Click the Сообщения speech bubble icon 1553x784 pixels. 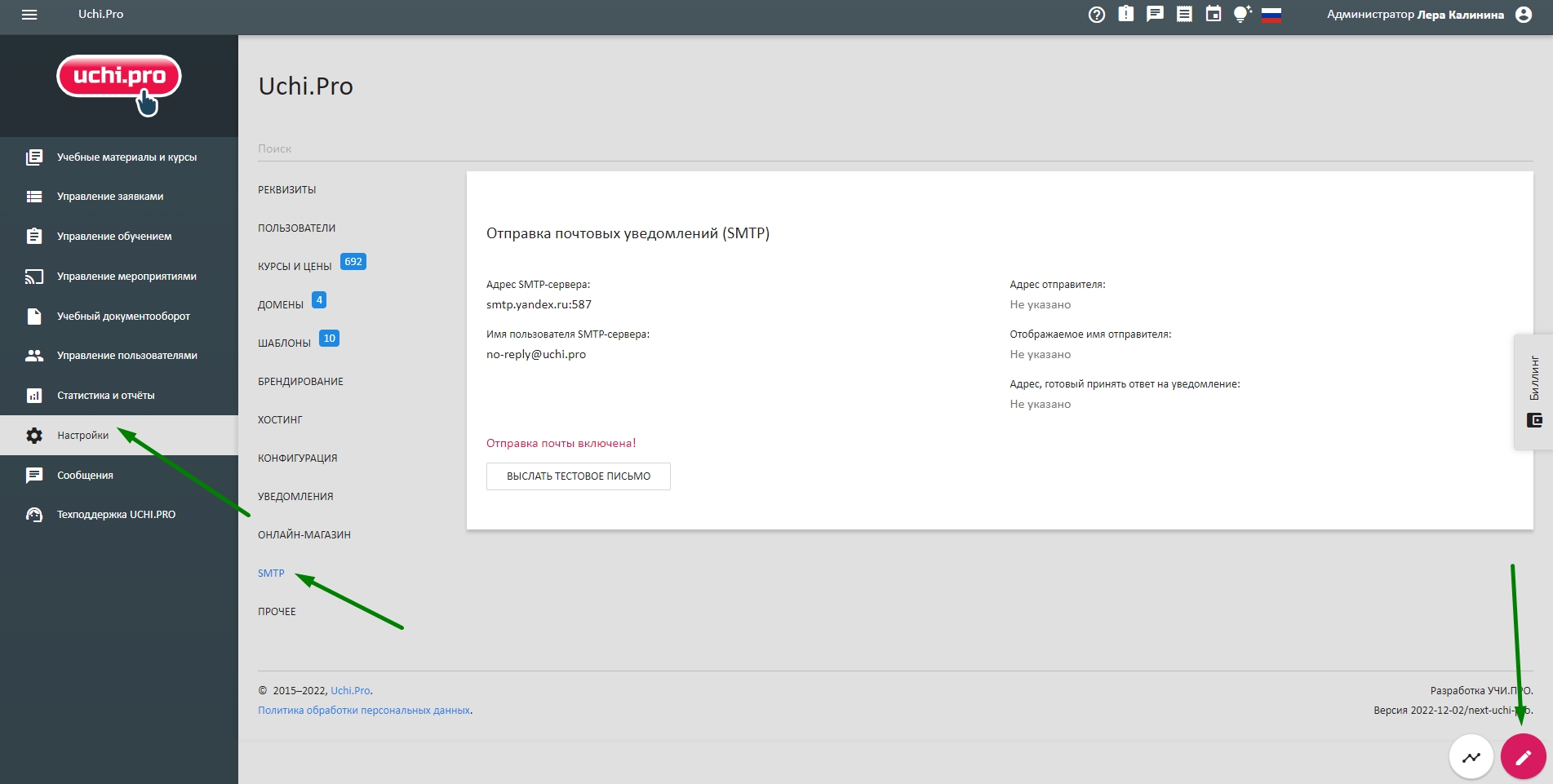(34, 475)
